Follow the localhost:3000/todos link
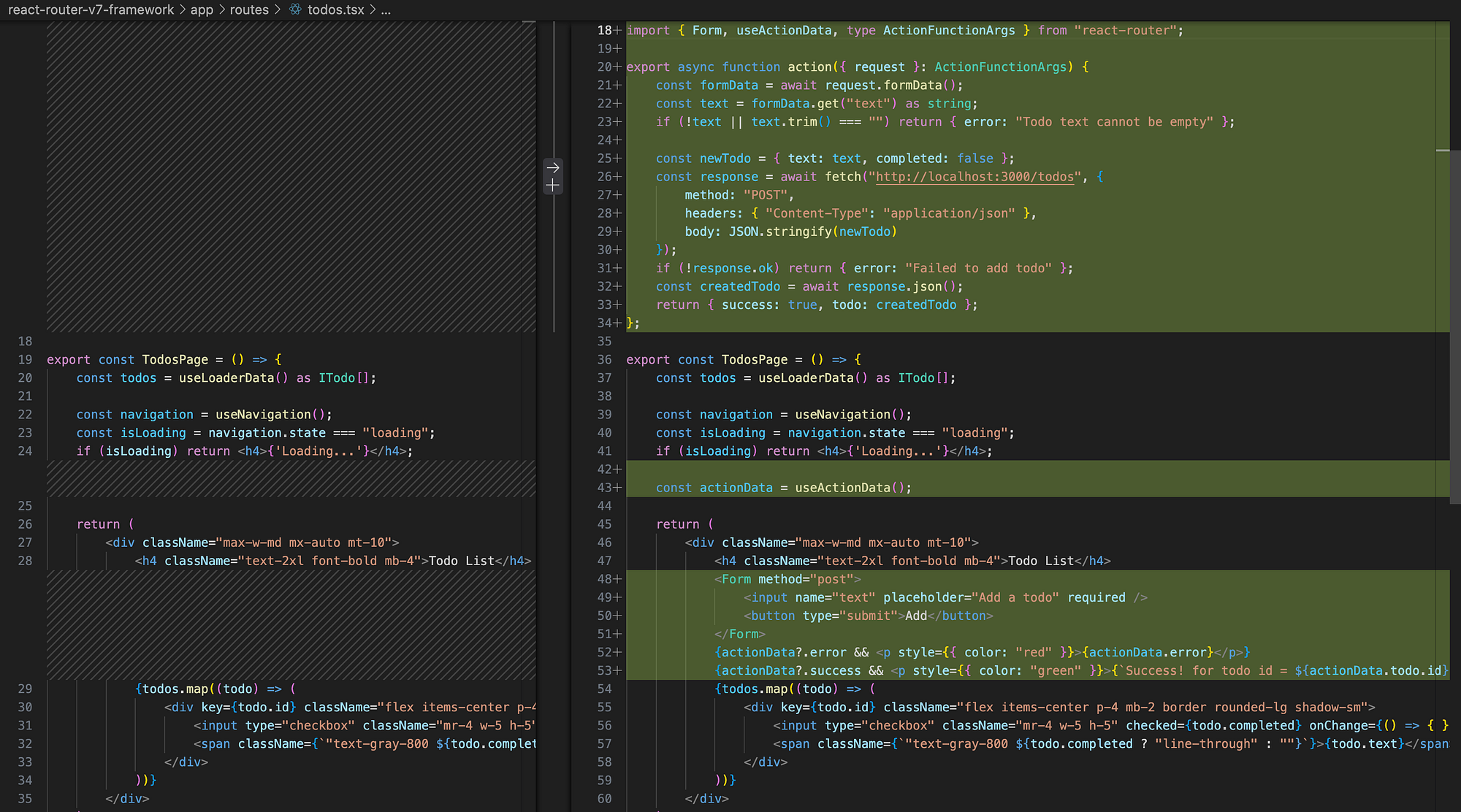Viewport: 1461px width, 812px height. (974, 177)
